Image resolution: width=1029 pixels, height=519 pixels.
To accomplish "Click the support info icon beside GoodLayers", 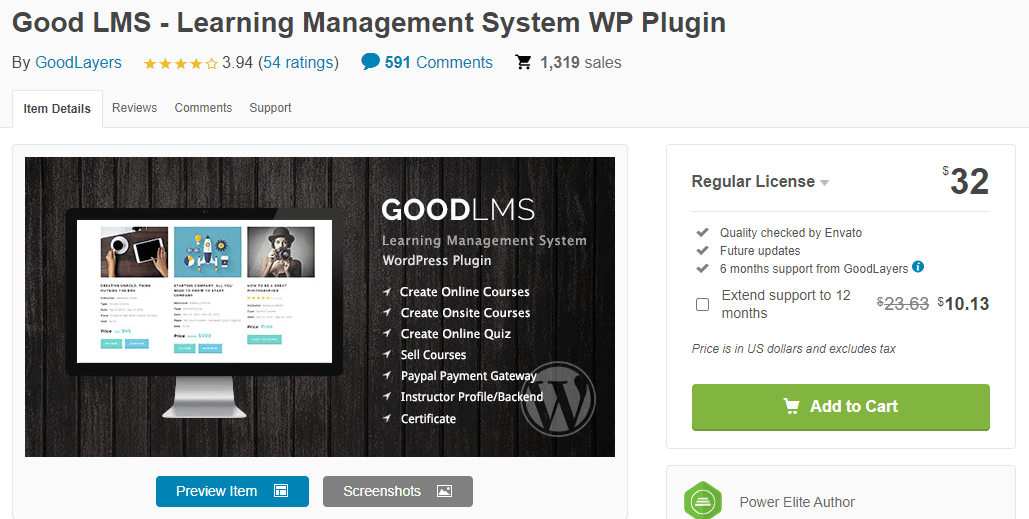I will click(918, 266).
